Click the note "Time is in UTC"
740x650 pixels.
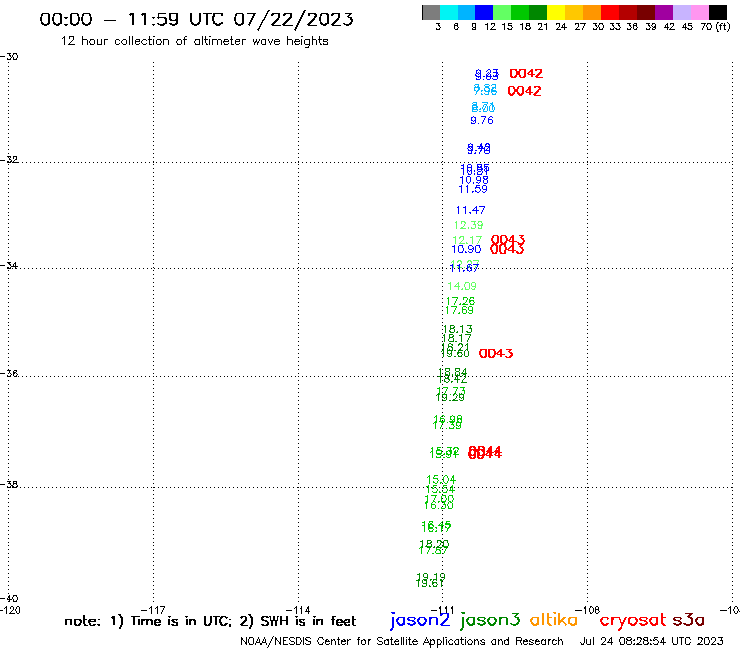181,621
